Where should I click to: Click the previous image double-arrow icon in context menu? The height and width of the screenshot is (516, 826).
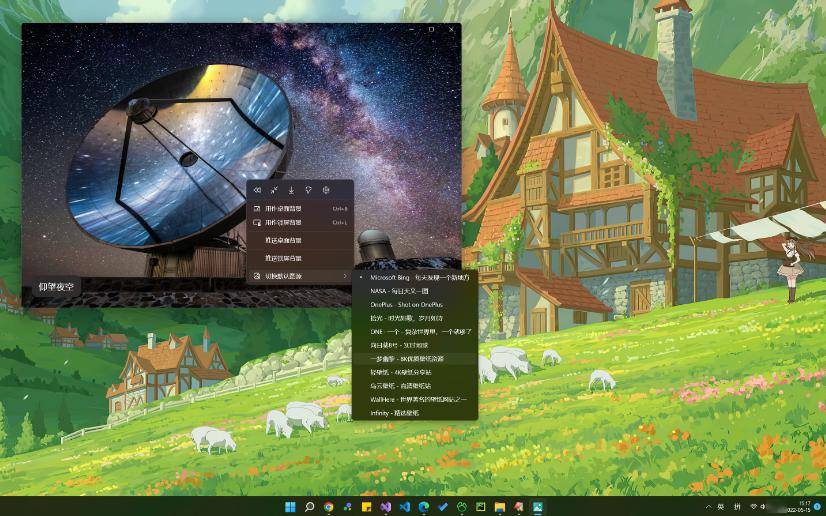(257, 190)
